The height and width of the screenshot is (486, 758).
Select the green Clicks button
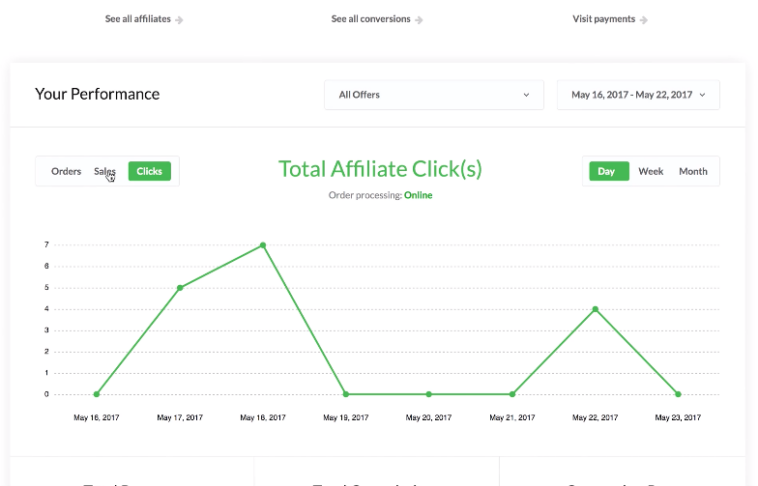[x=150, y=171]
